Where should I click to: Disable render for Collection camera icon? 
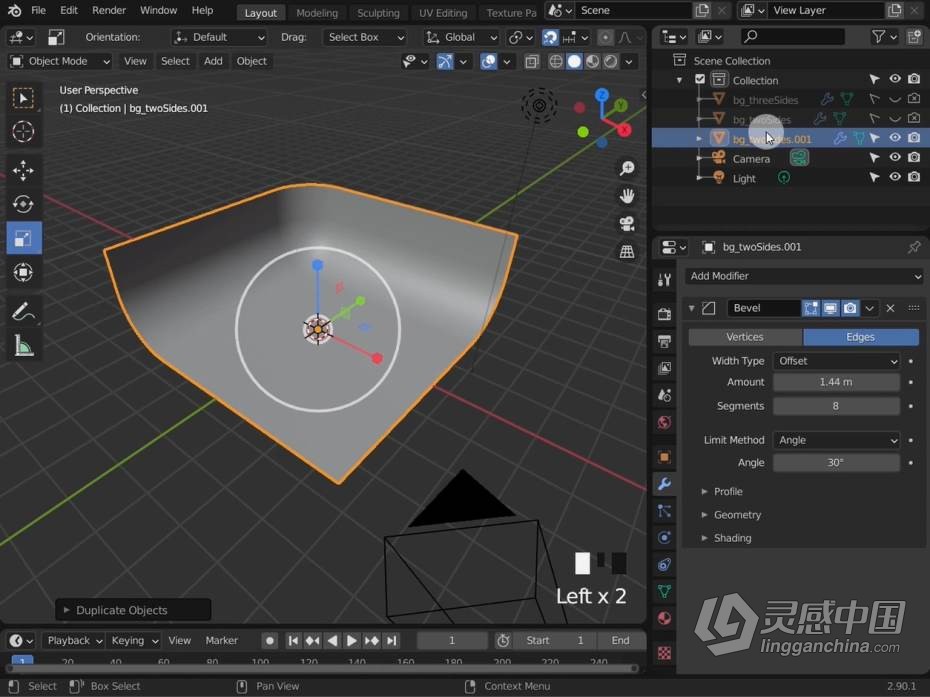(x=914, y=79)
